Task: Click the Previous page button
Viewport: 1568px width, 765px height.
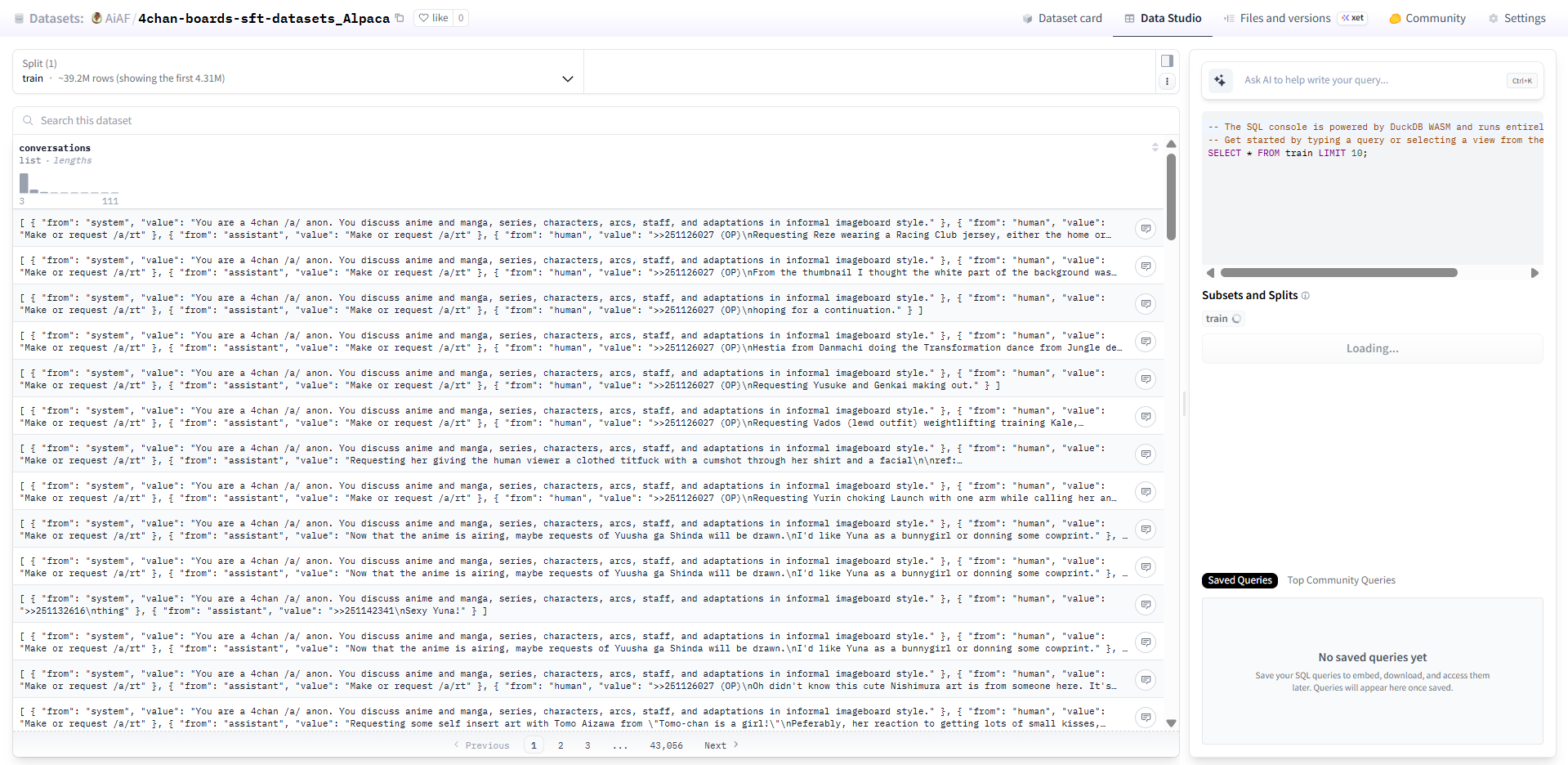Action: tap(482, 745)
